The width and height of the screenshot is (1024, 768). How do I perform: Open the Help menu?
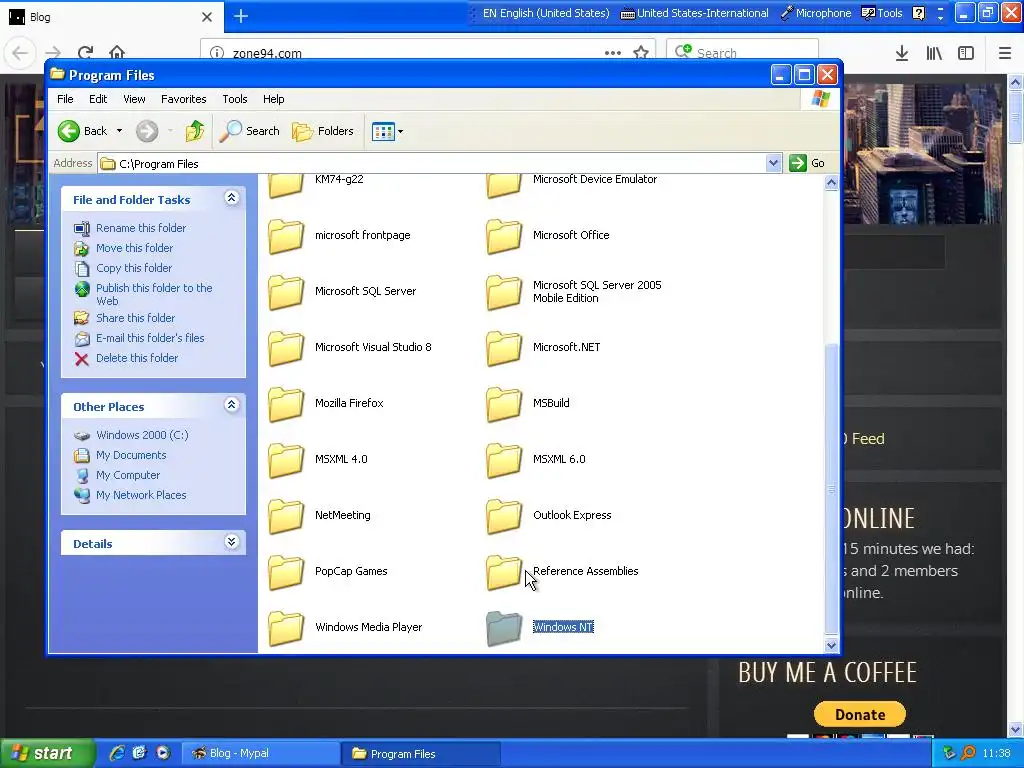pyautogui.click(x=273, y=99)
